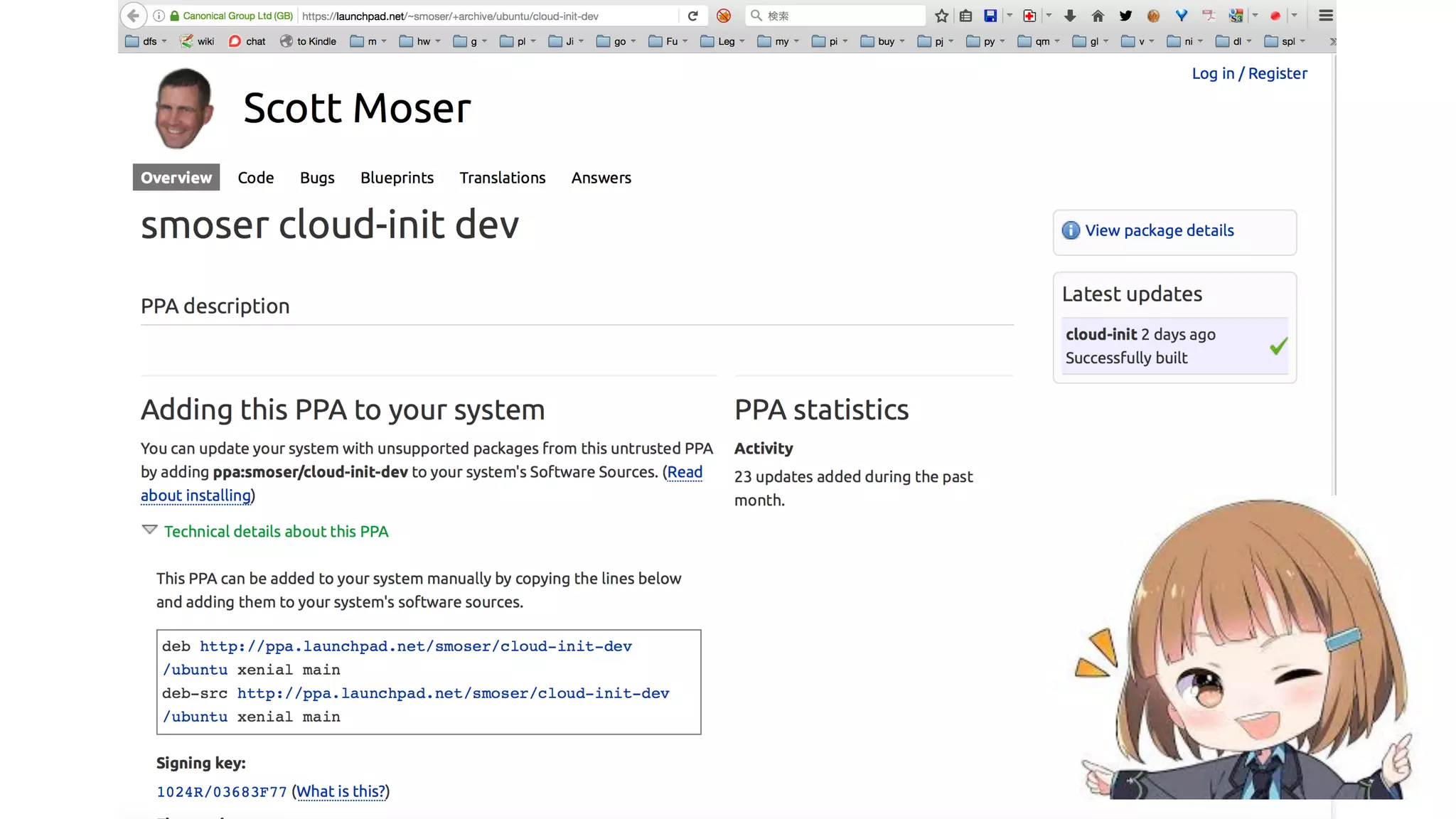Collapse Technical details about this PPA
Viewport: 1456px width, 819px height.
click(x=276, y=532)
